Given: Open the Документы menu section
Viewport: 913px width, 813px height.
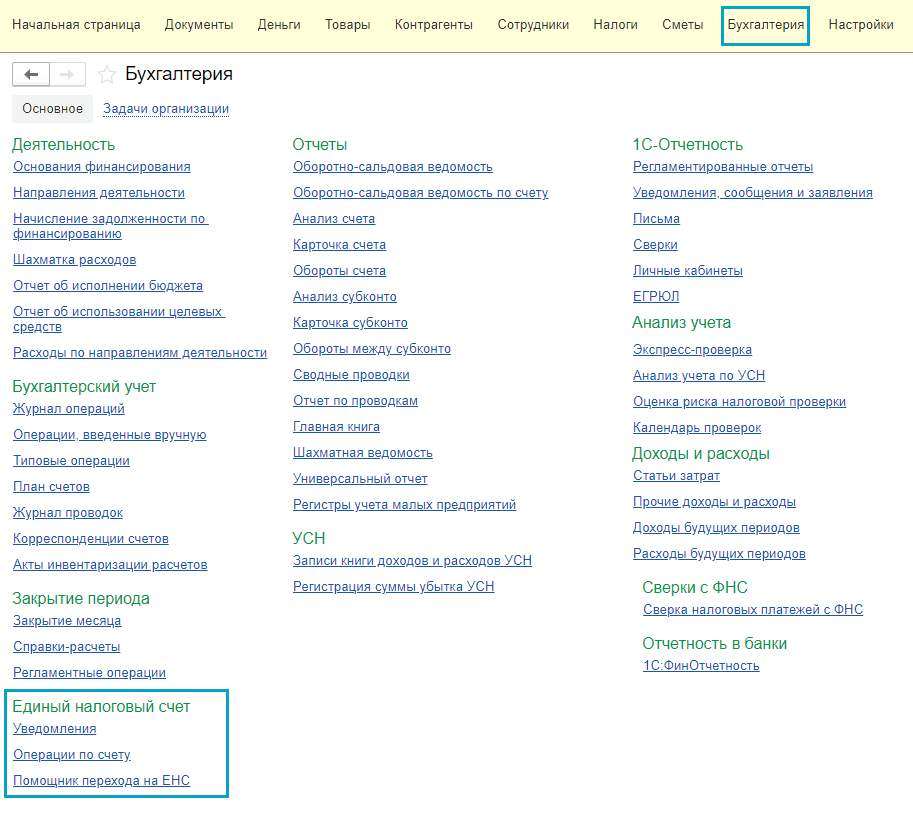Looking at the screenshot, I should 199,25.
